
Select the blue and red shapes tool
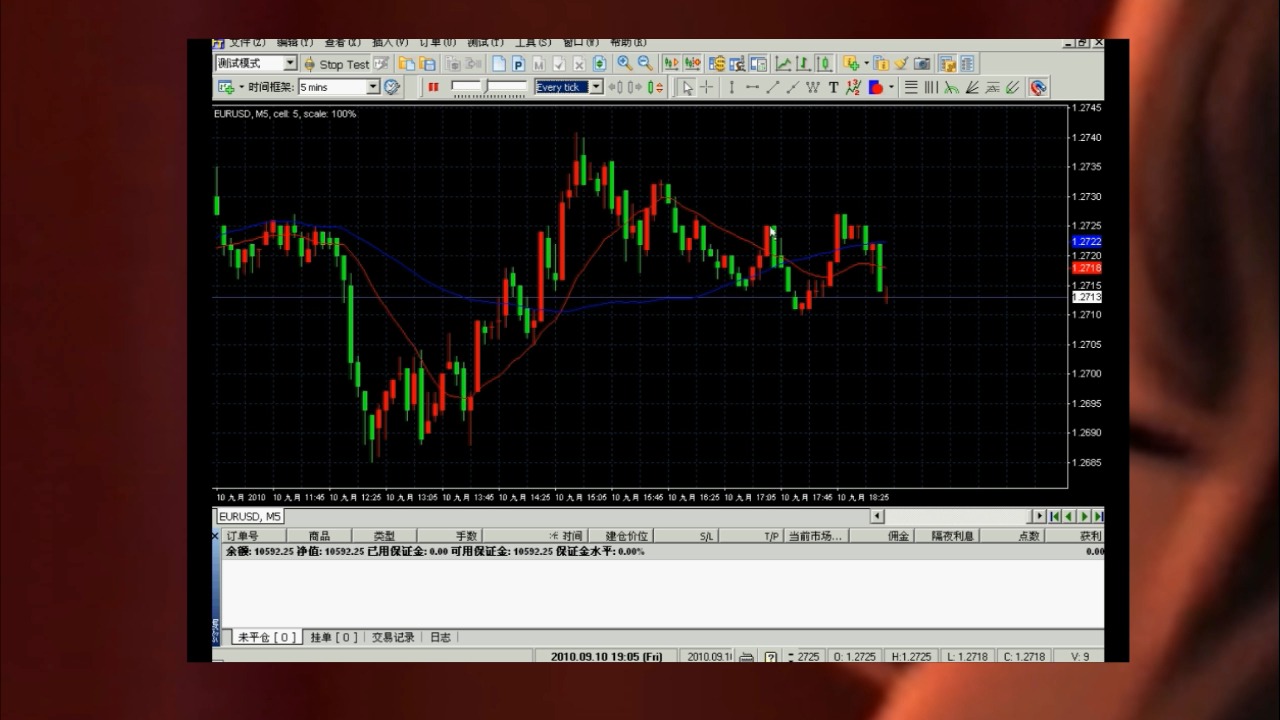point(875,87)
